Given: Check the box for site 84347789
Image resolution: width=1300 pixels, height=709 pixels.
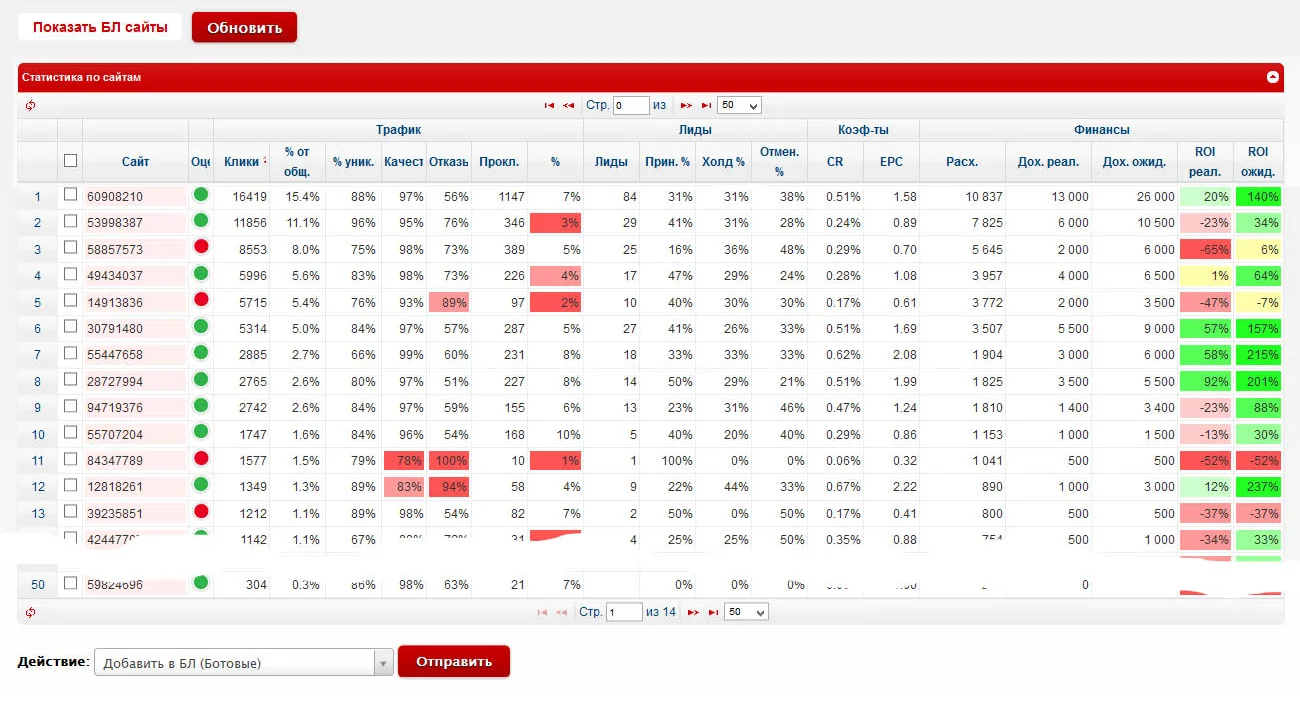Looking at the screenshot, I should [x=70, y=459].
